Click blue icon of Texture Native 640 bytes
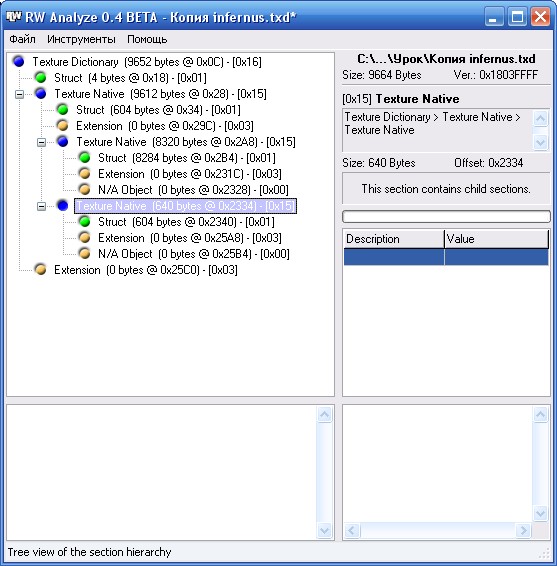Viewport: 557px width, 566px height. [63, 206]
